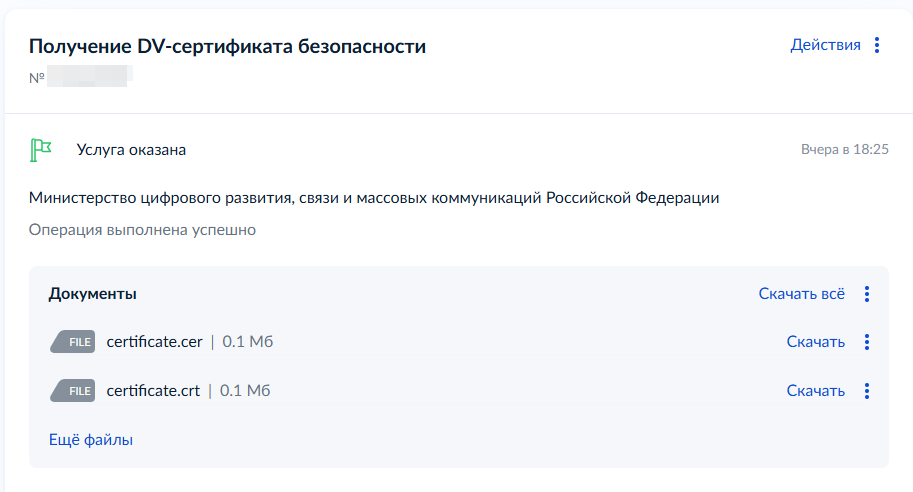Download all documents with Скачать всё

(801, 294)
